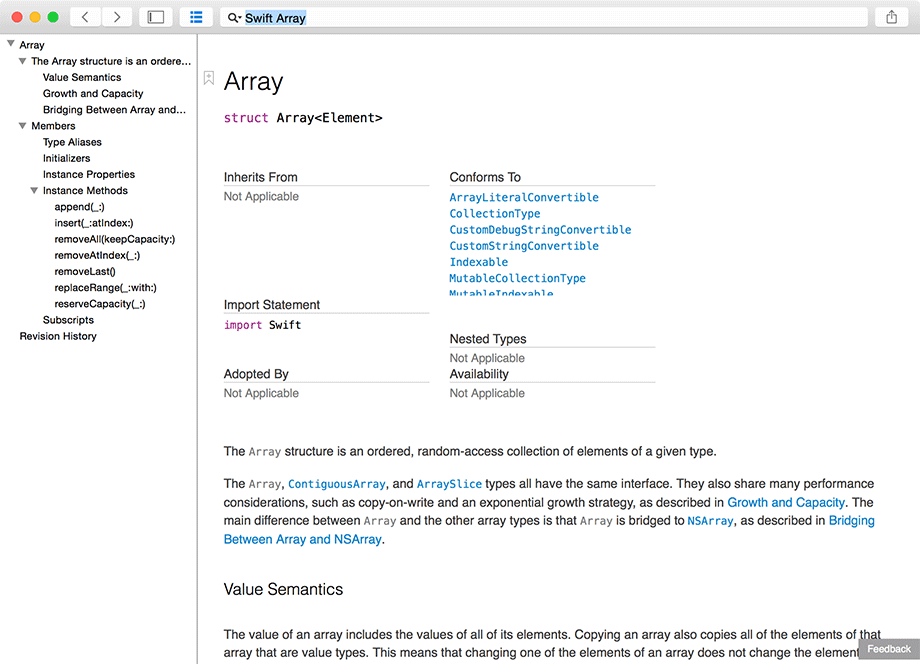Screen dimensions: 920x664
Task: Follow the NSArray link in paragraph
Action: pos(710,521)
